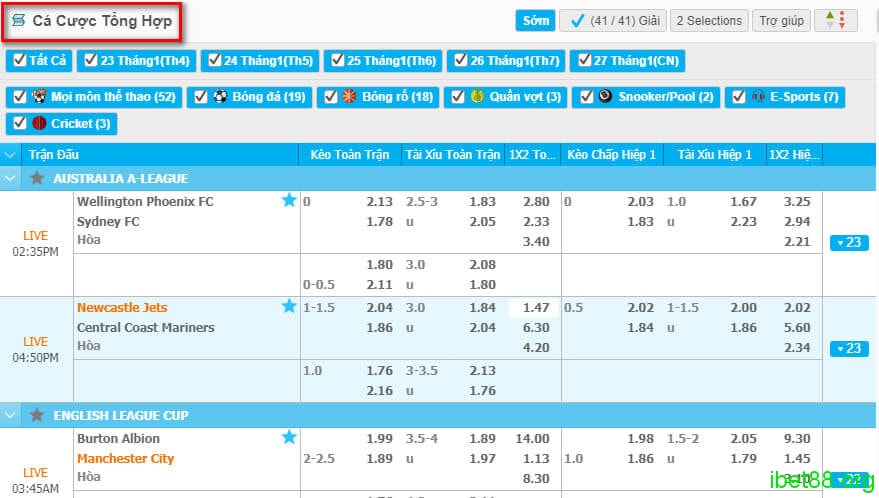Select the Sớm tab button
Screen dimensions: 879x498
coord(535,21)
